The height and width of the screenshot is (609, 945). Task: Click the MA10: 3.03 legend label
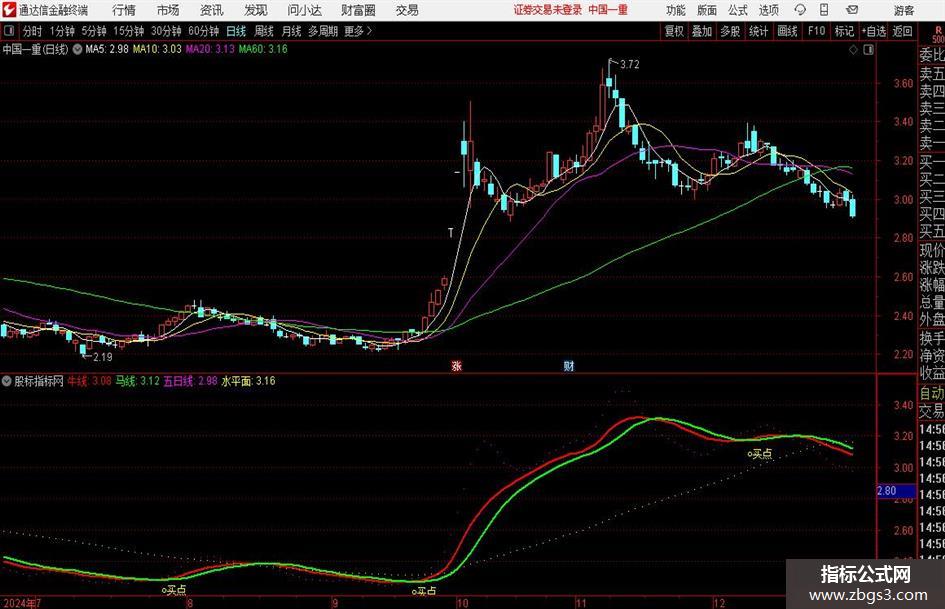[x=157, y=49]
